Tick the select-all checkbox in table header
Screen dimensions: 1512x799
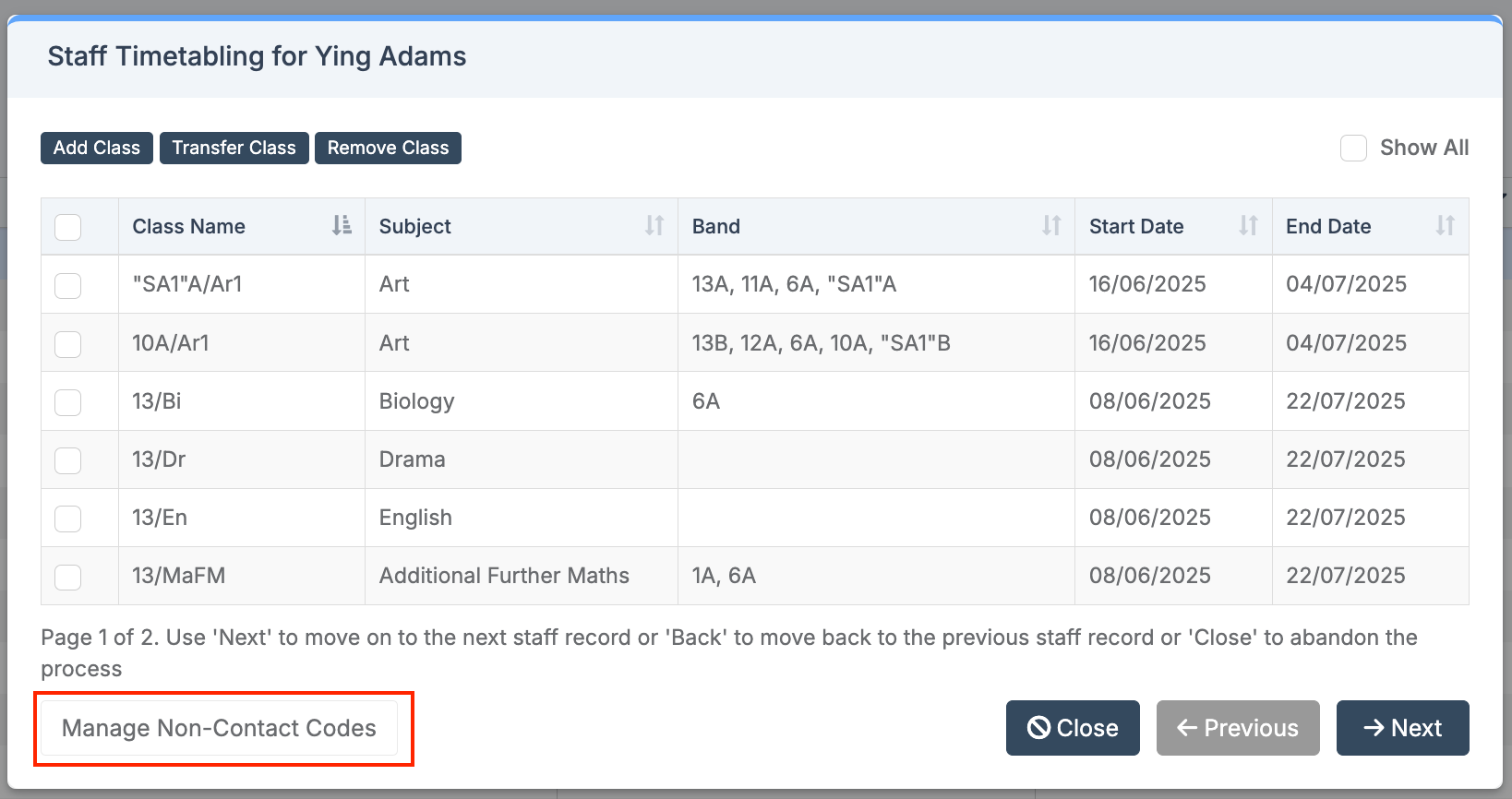click(x=68, y=227)
